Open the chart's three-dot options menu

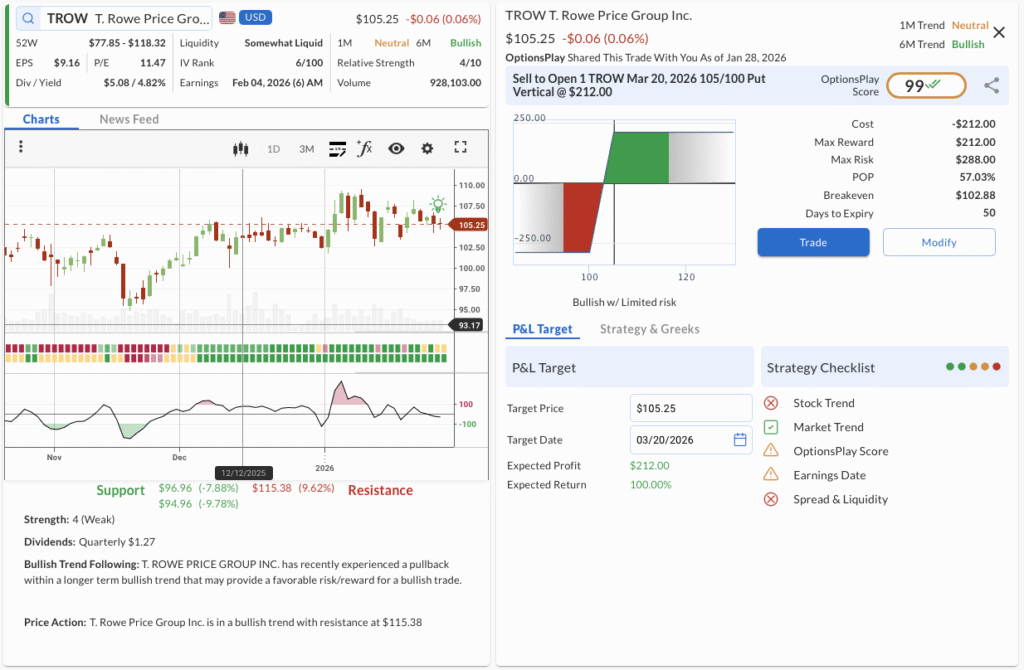20,147
